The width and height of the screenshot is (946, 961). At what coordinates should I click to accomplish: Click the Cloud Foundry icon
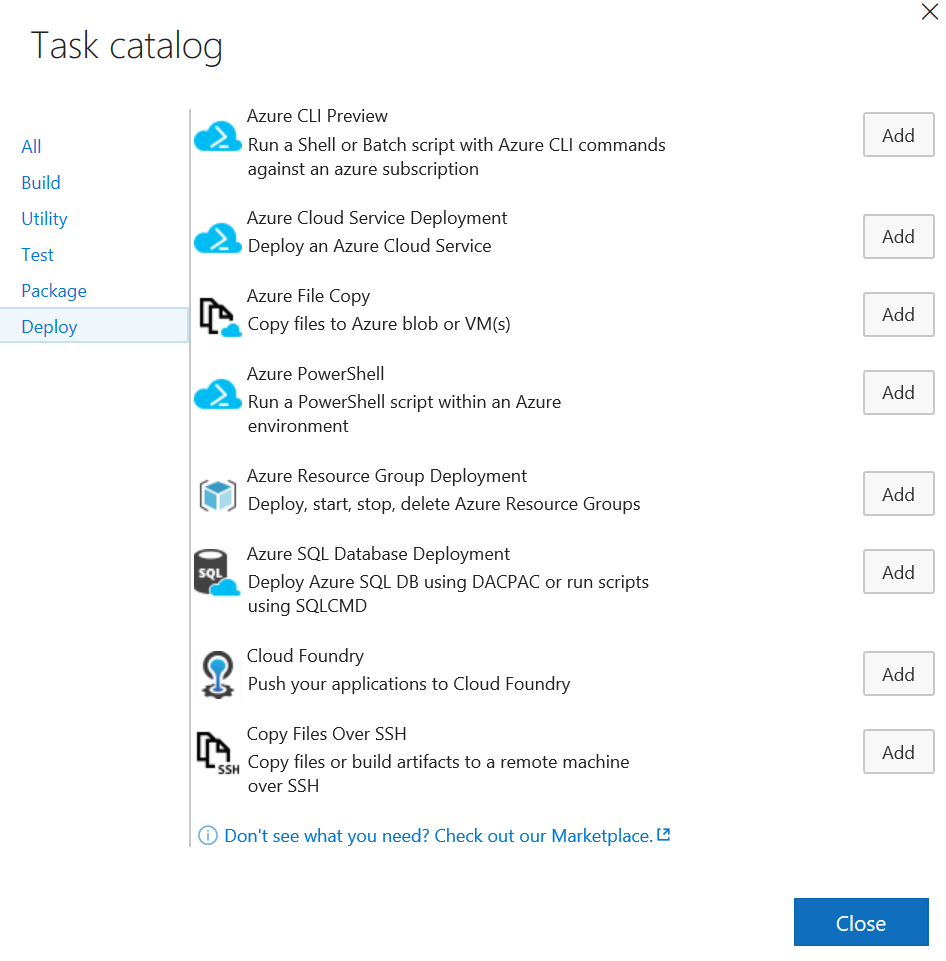click(x=218, y=675)
